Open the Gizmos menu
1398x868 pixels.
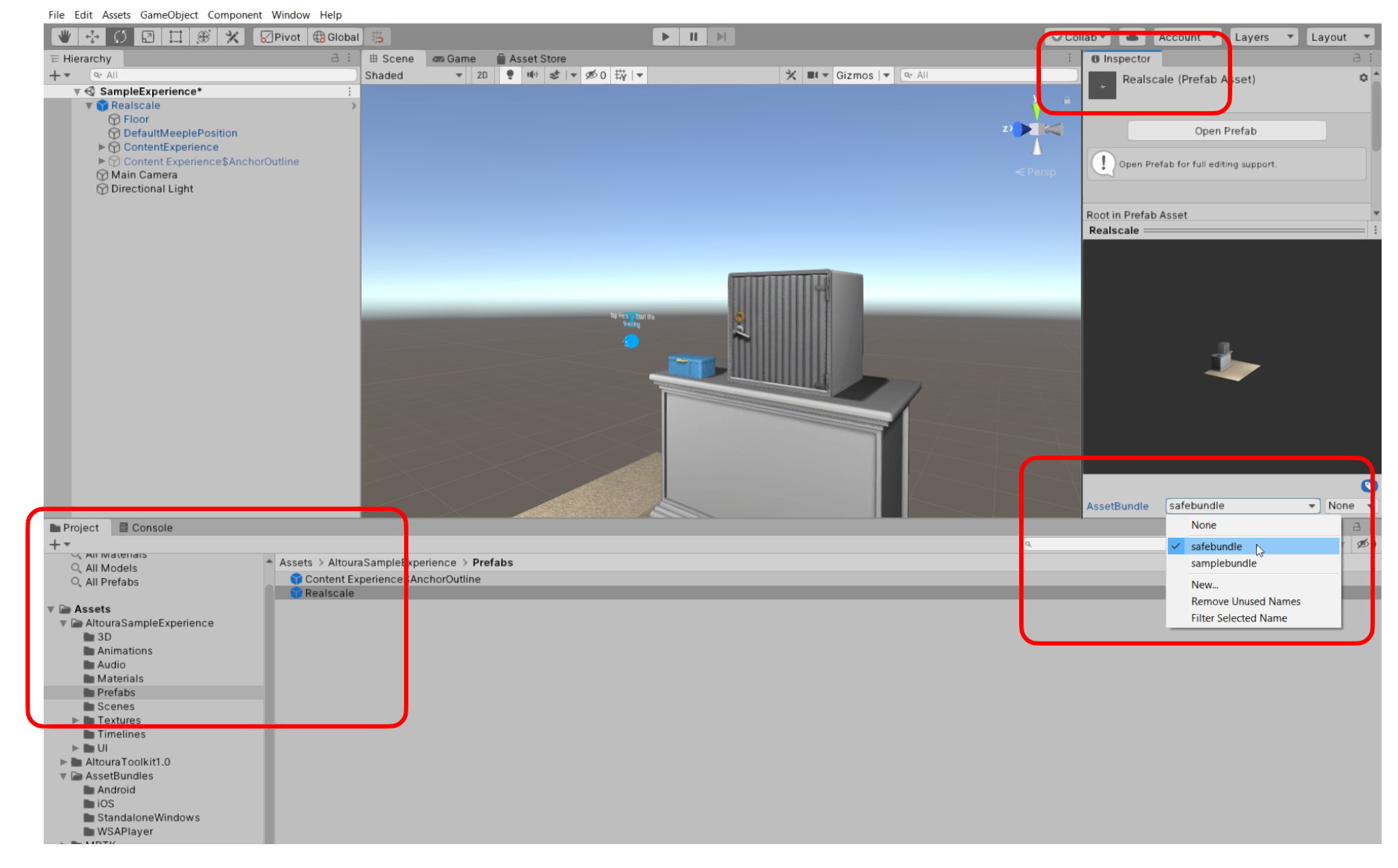pos(855,75)
